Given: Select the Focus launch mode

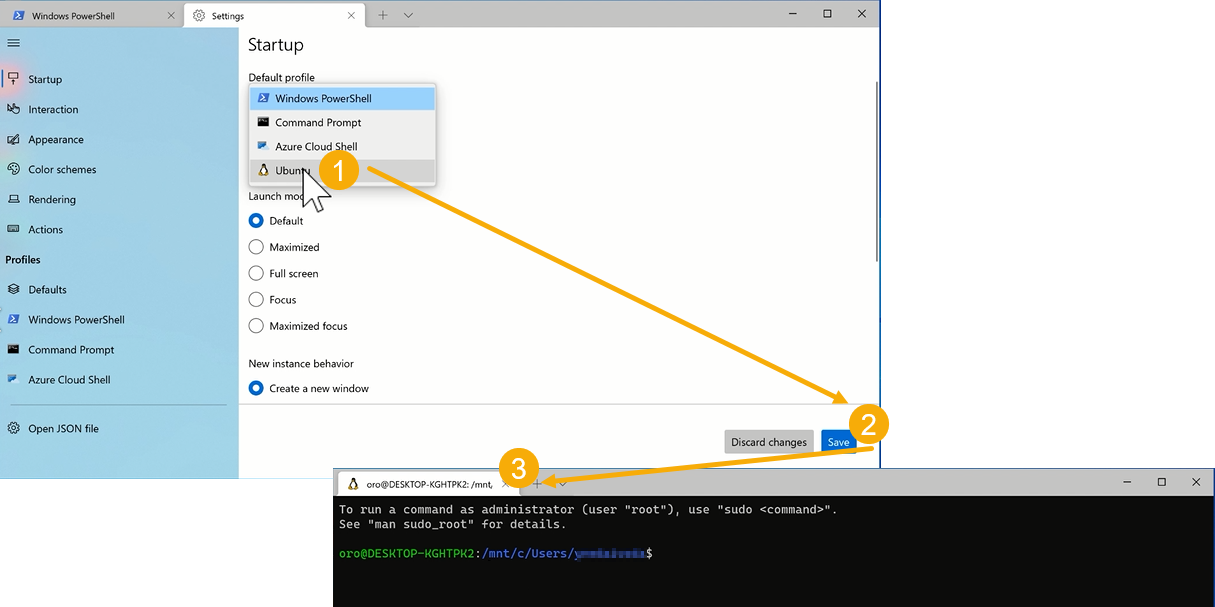Looking at the screenshot, I should 256,299.
